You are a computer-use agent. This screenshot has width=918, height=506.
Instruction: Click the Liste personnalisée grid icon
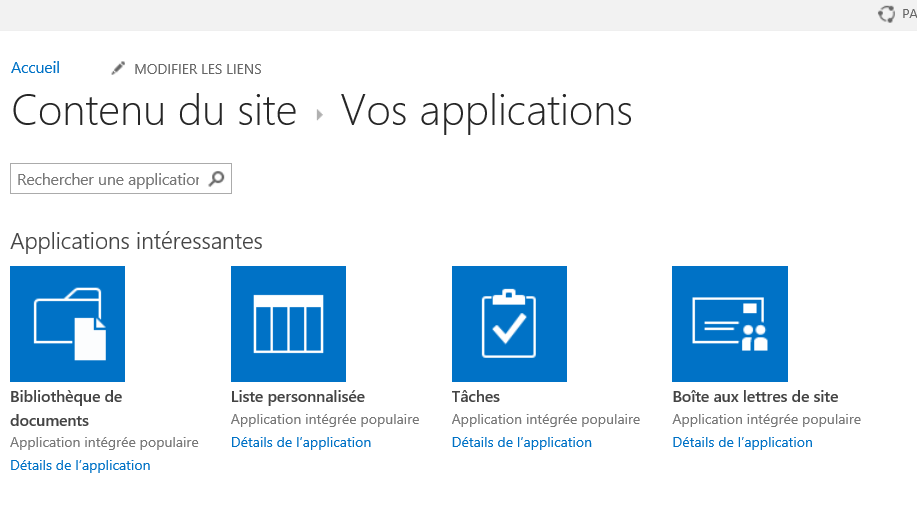coord(288,323)
